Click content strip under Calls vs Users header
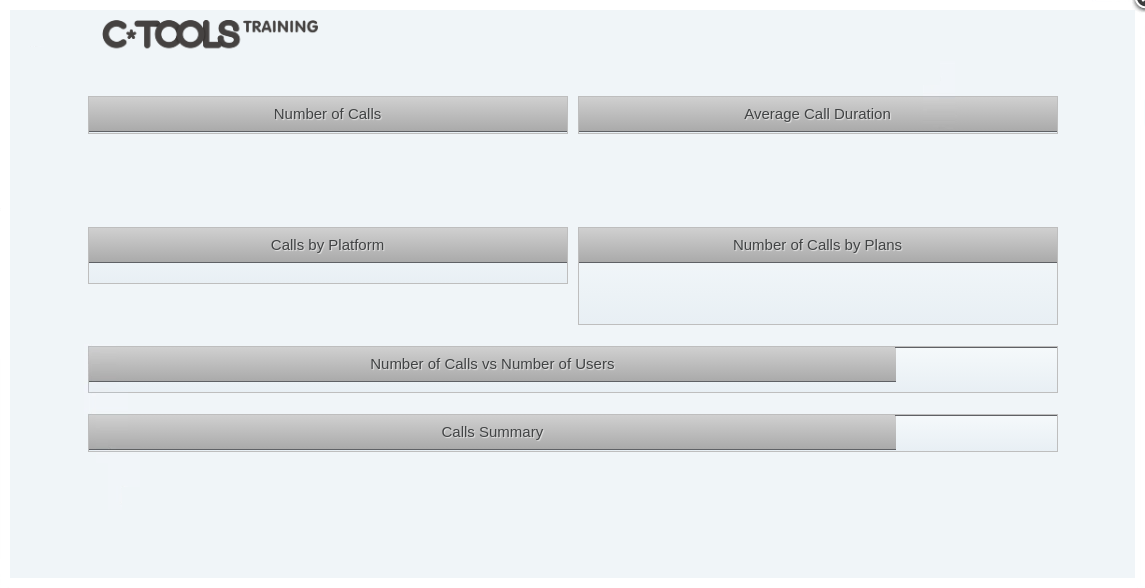 pos(491,387)
